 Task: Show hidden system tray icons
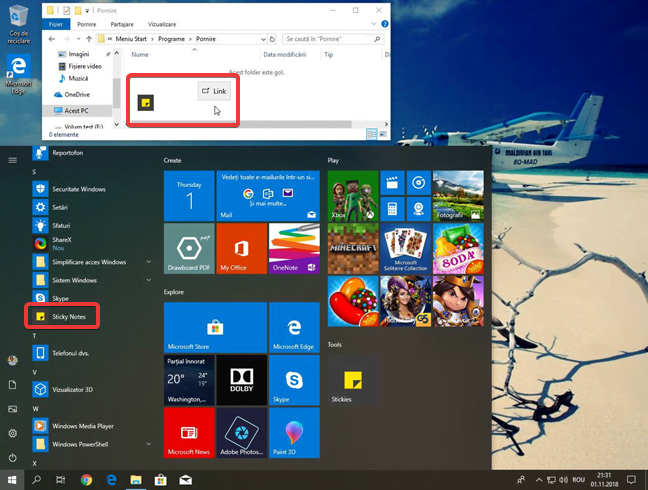coord(538,480)
